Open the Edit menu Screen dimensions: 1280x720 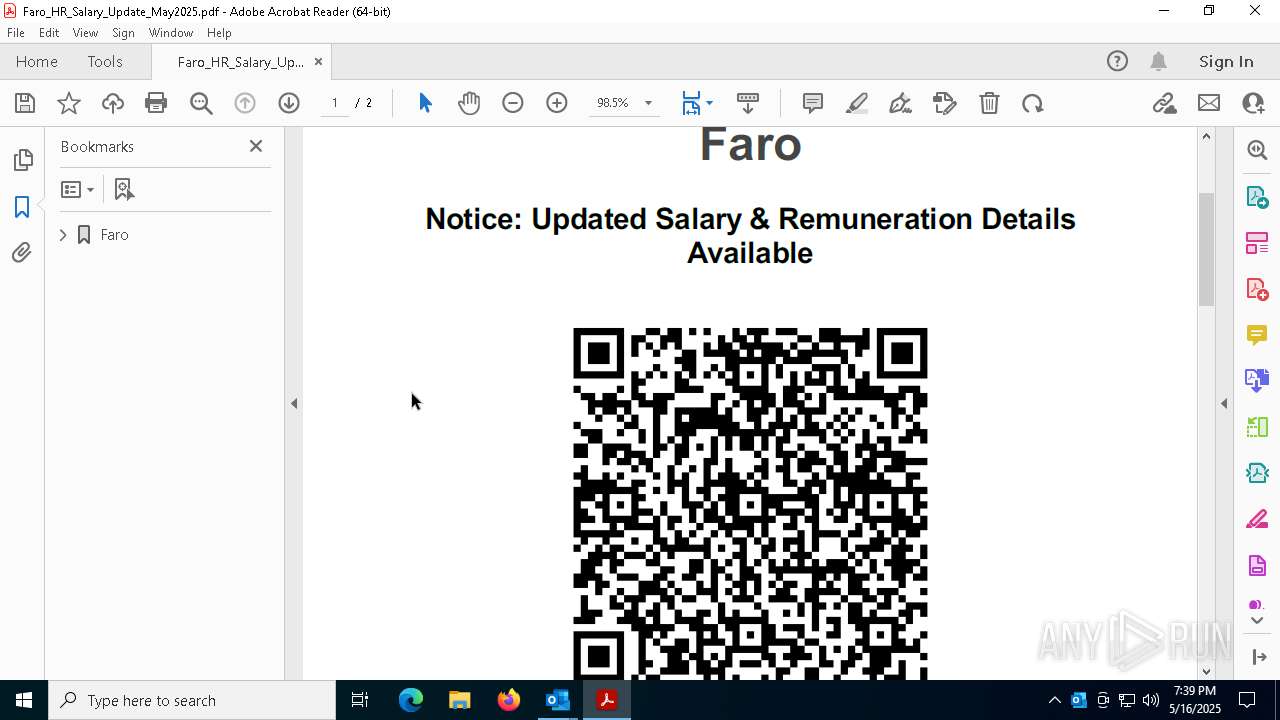(49, 33)
